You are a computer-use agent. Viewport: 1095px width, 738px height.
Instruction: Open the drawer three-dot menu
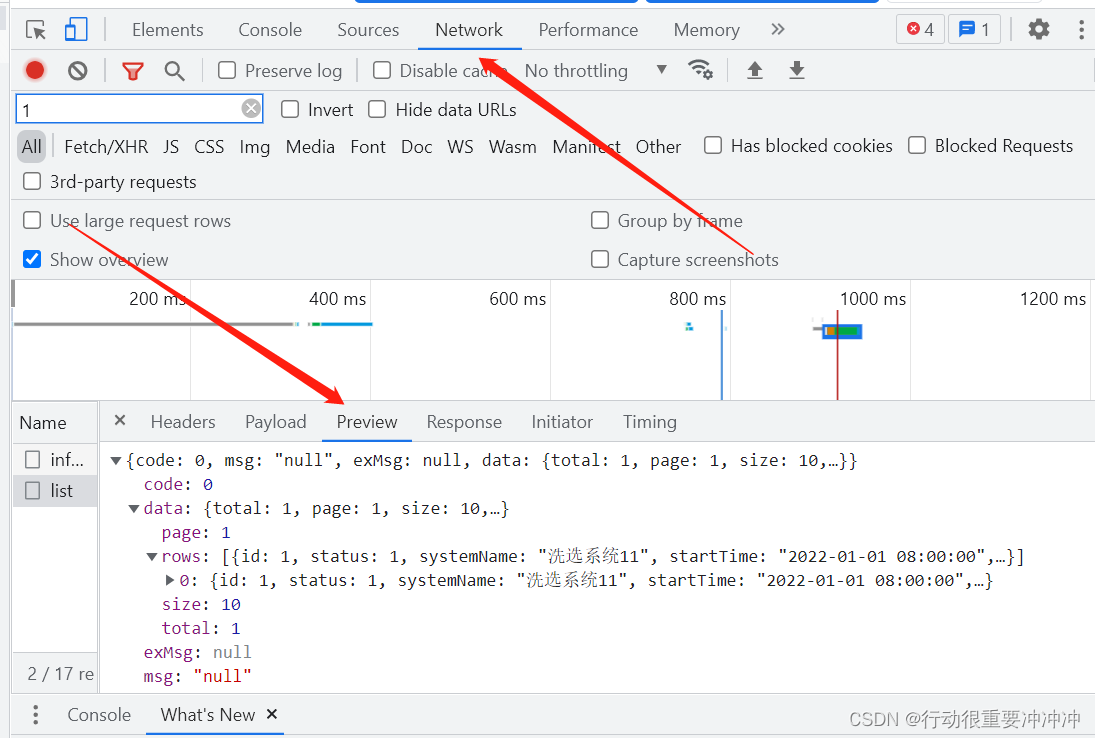point(36,715)
